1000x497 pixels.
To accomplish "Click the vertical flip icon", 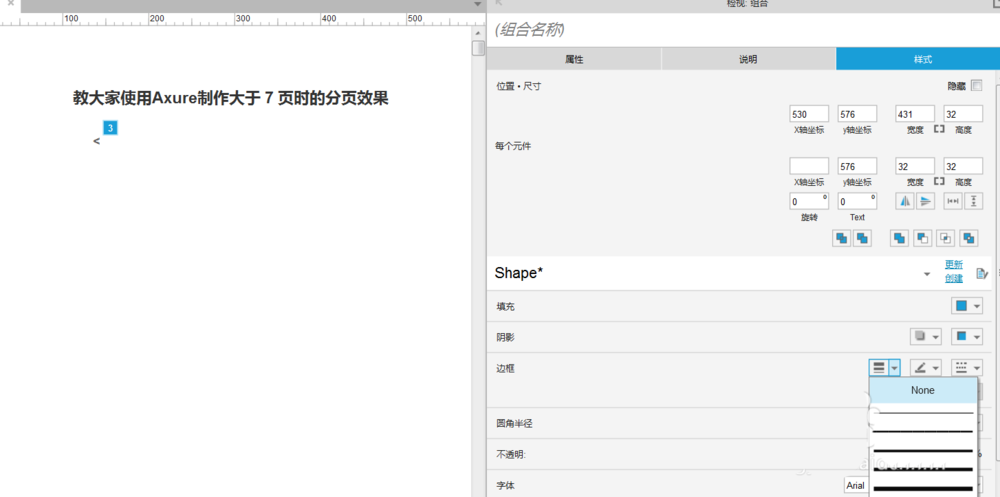I will [925, 202].
